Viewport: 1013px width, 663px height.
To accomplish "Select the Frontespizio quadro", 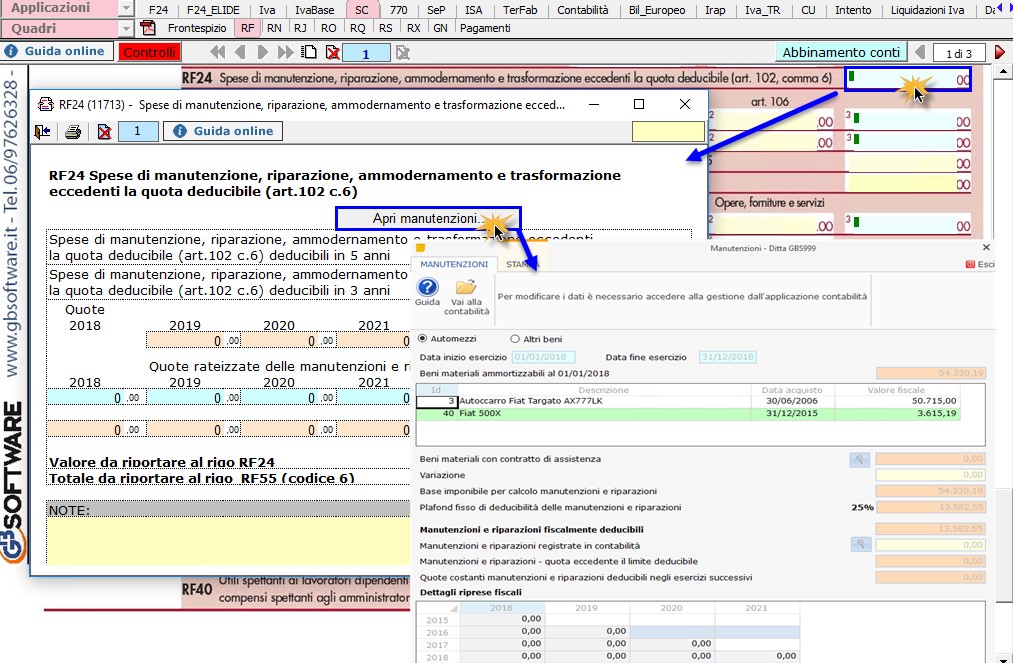I will point(197,28).
